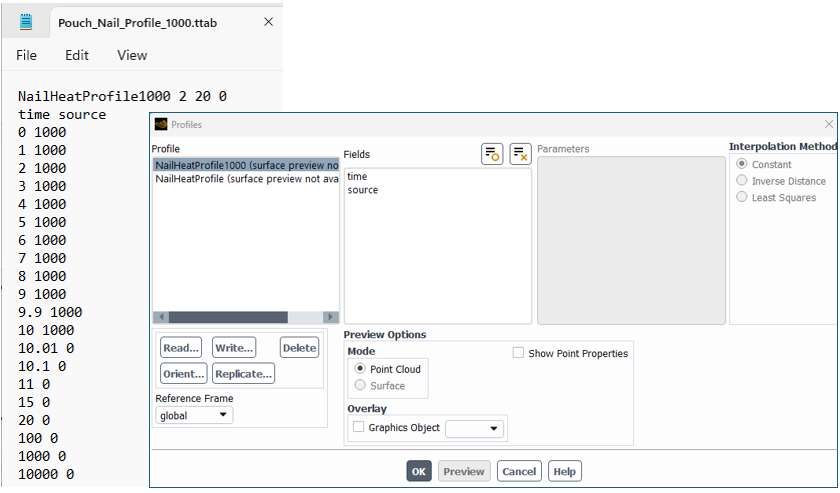840x493 pixels.
Task: Click the Write... button
Action: tap(234, 348)
